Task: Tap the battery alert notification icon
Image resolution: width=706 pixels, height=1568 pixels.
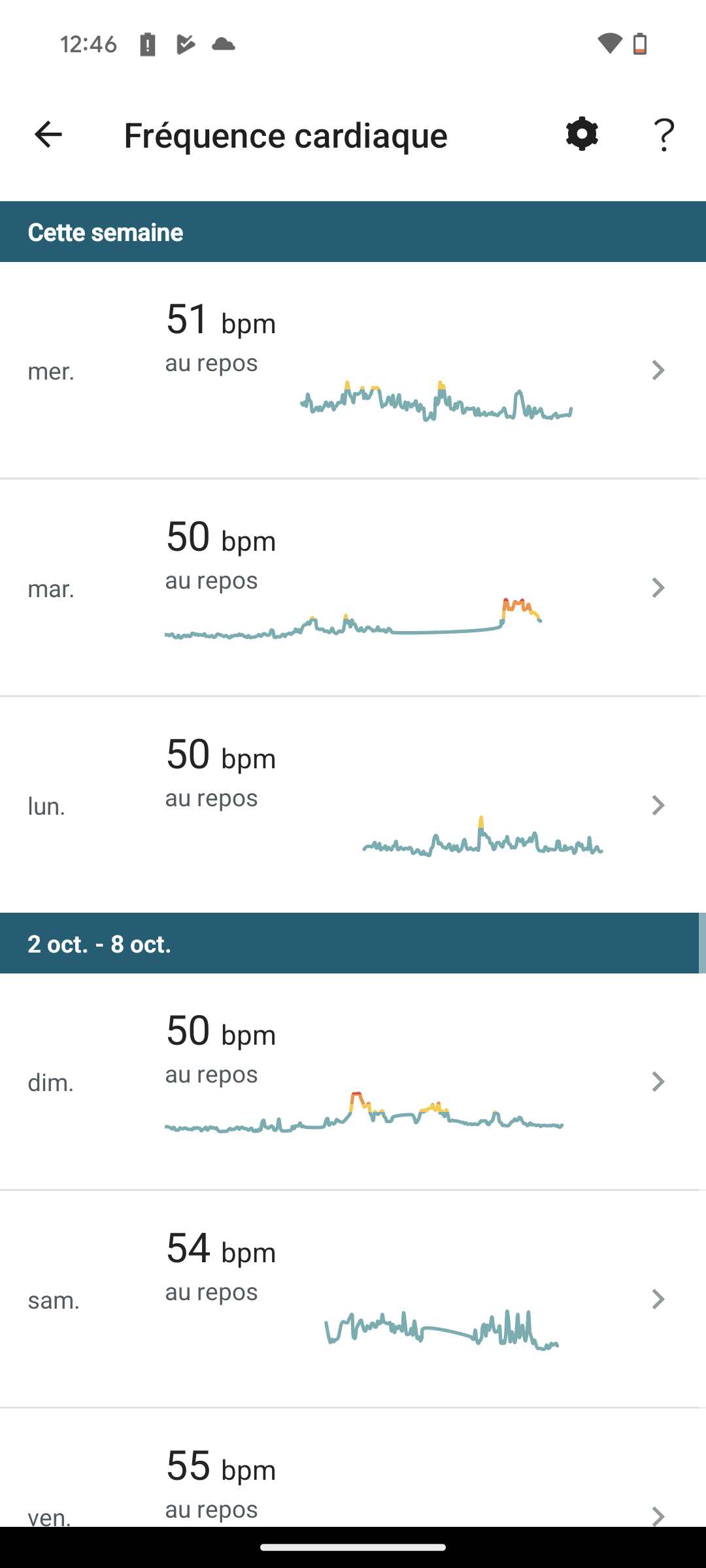Action: [x=148, y=44]
